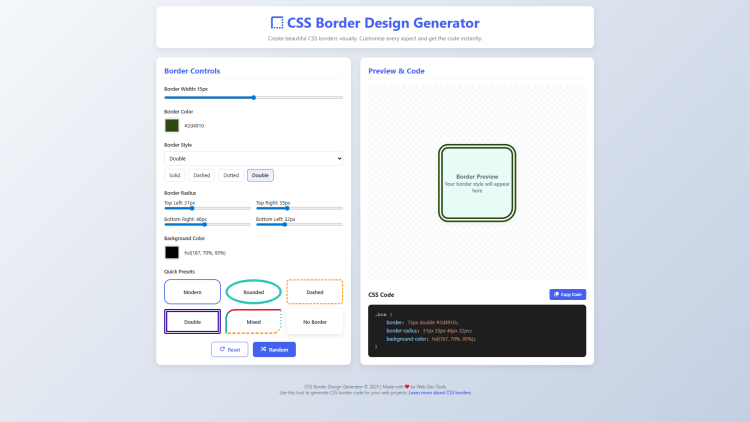
Task: Apply the Mixed quick preset
Action: (x=253, y=322)
